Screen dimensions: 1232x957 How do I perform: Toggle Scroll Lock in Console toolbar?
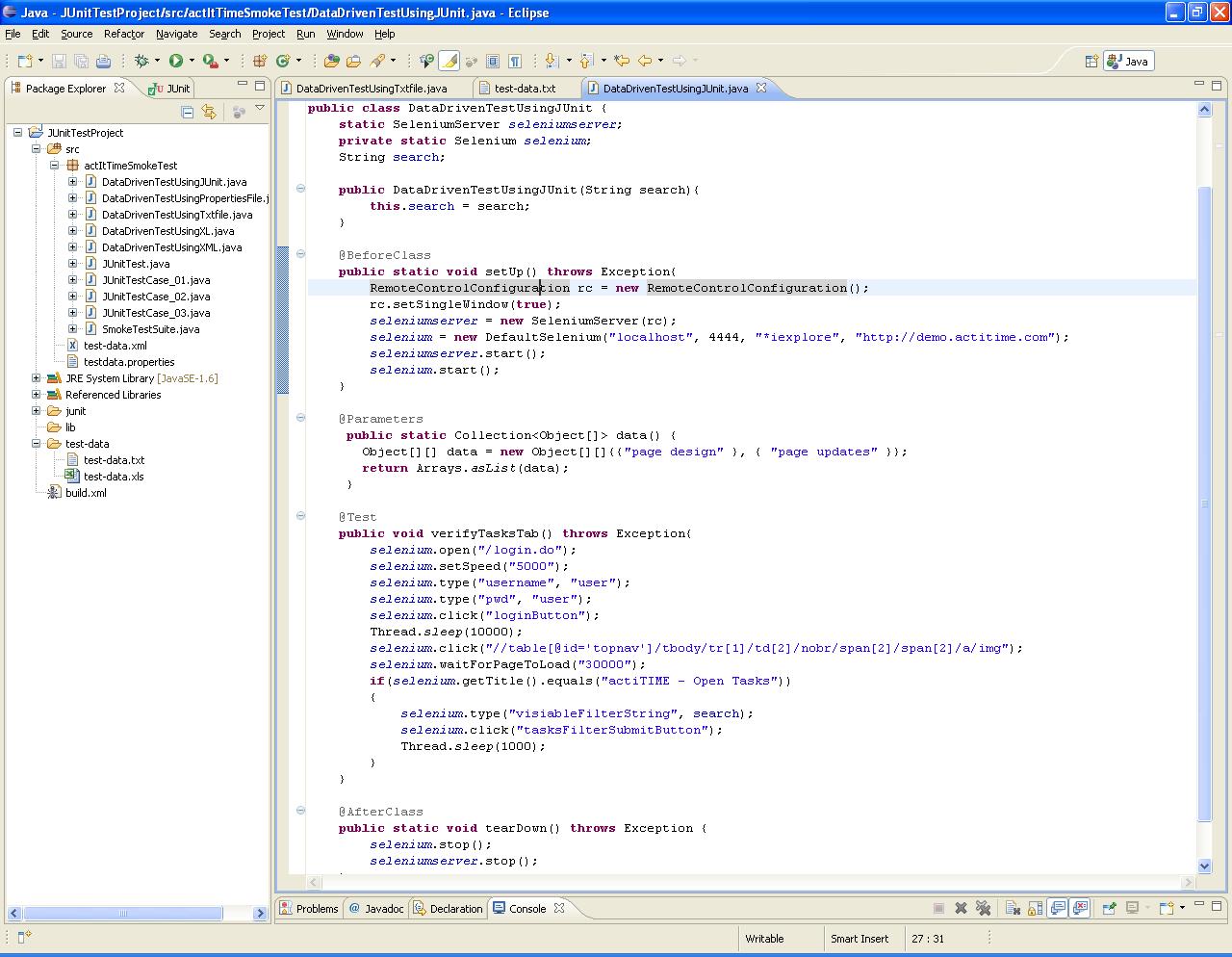click(x=1035, y=908)
